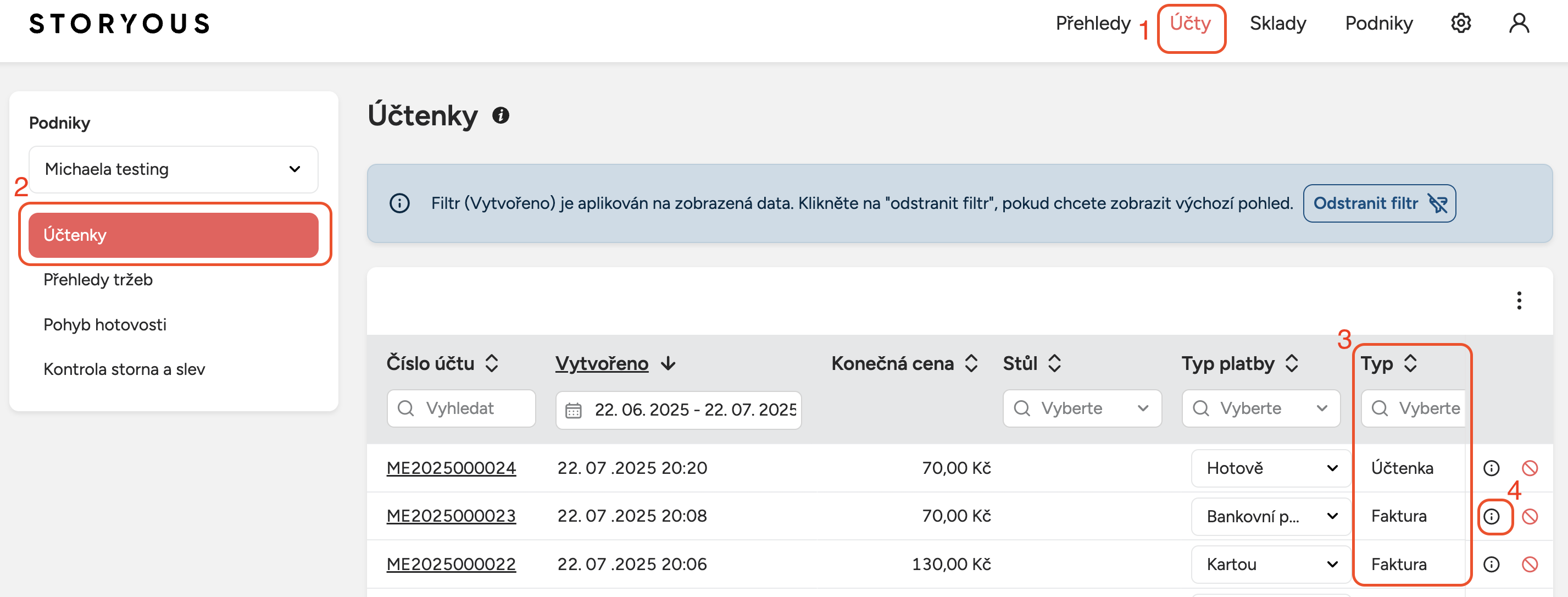Sort by Stůl column arrows
The image size is (1568, 597).
click(1055, 364)
